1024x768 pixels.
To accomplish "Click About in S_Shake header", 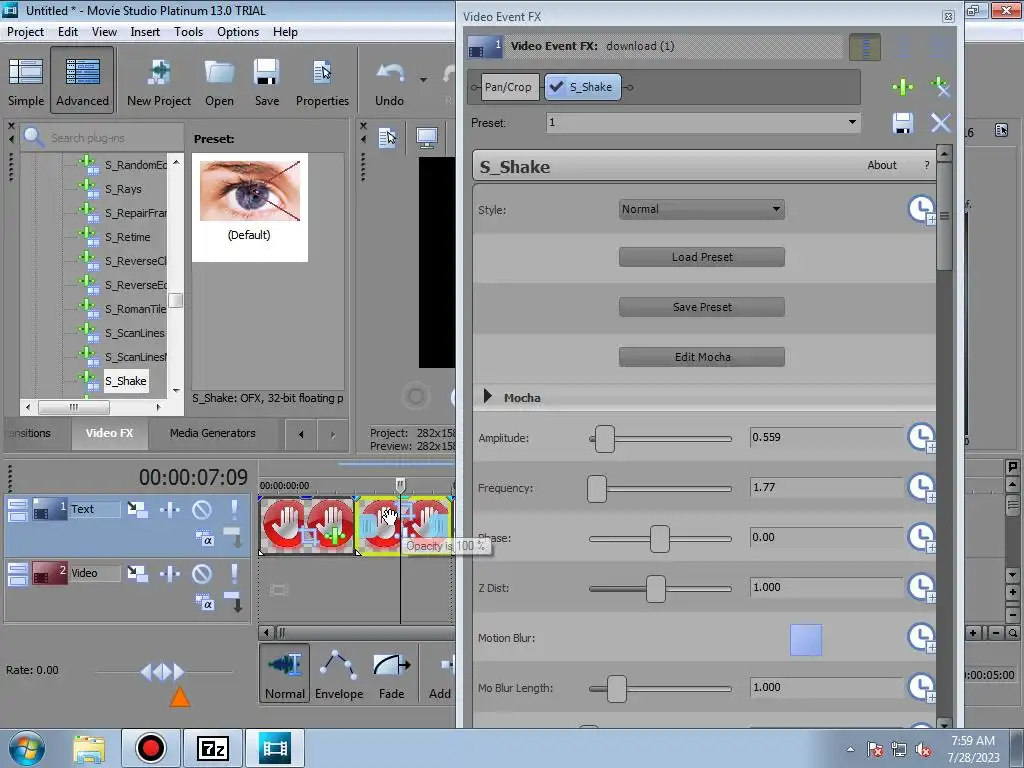I will point(882,165).
